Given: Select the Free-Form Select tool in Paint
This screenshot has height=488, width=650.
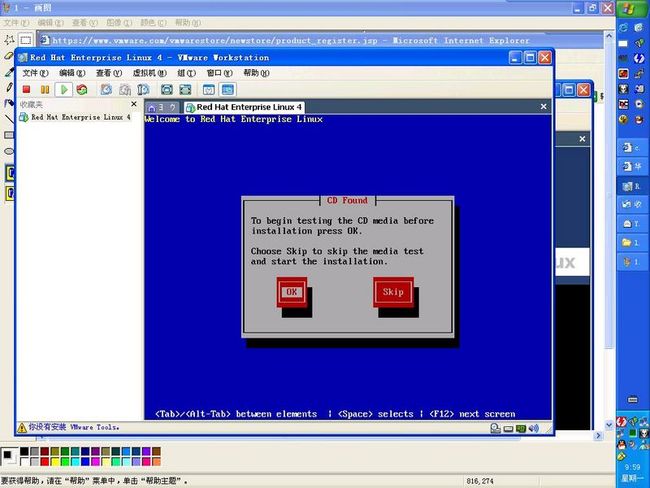Looking at the screenshot, I should point(9,40).
